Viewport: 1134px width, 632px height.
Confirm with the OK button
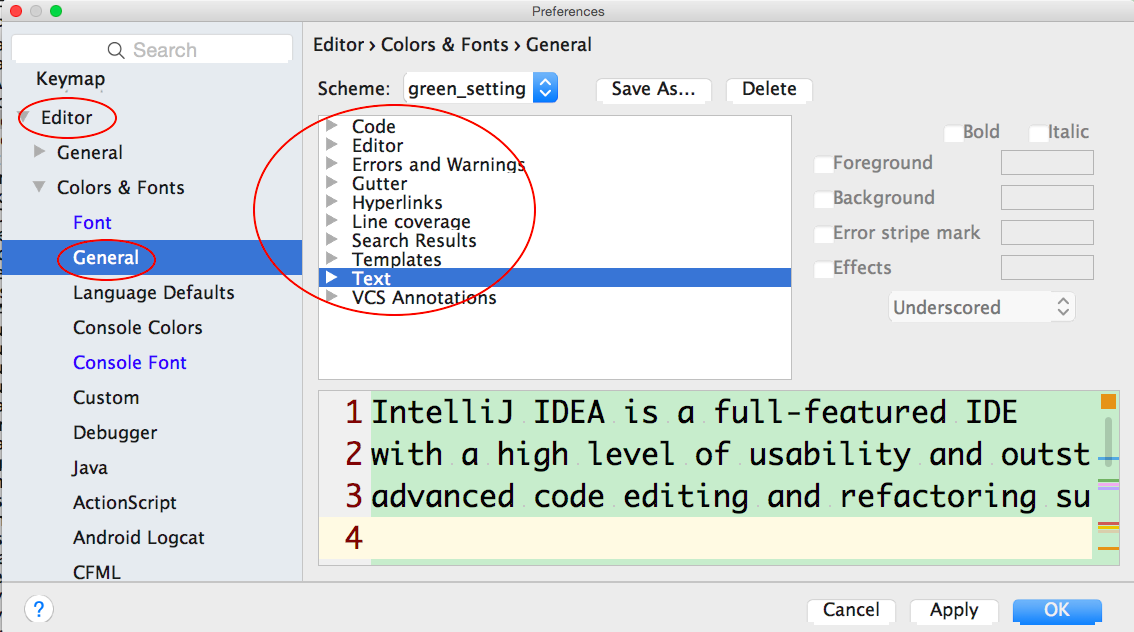coord(1057,610)
